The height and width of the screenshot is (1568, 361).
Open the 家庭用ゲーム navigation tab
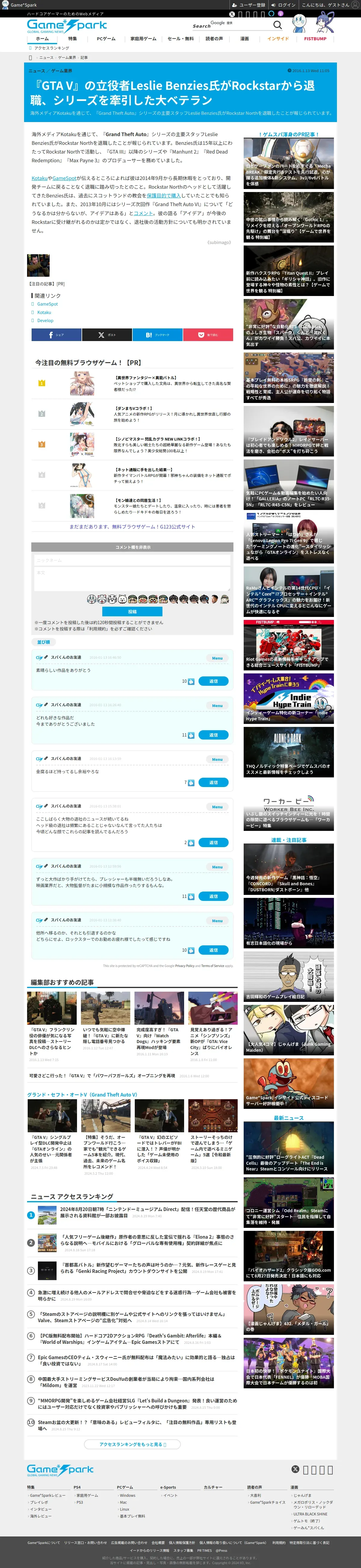pos(143,39)
